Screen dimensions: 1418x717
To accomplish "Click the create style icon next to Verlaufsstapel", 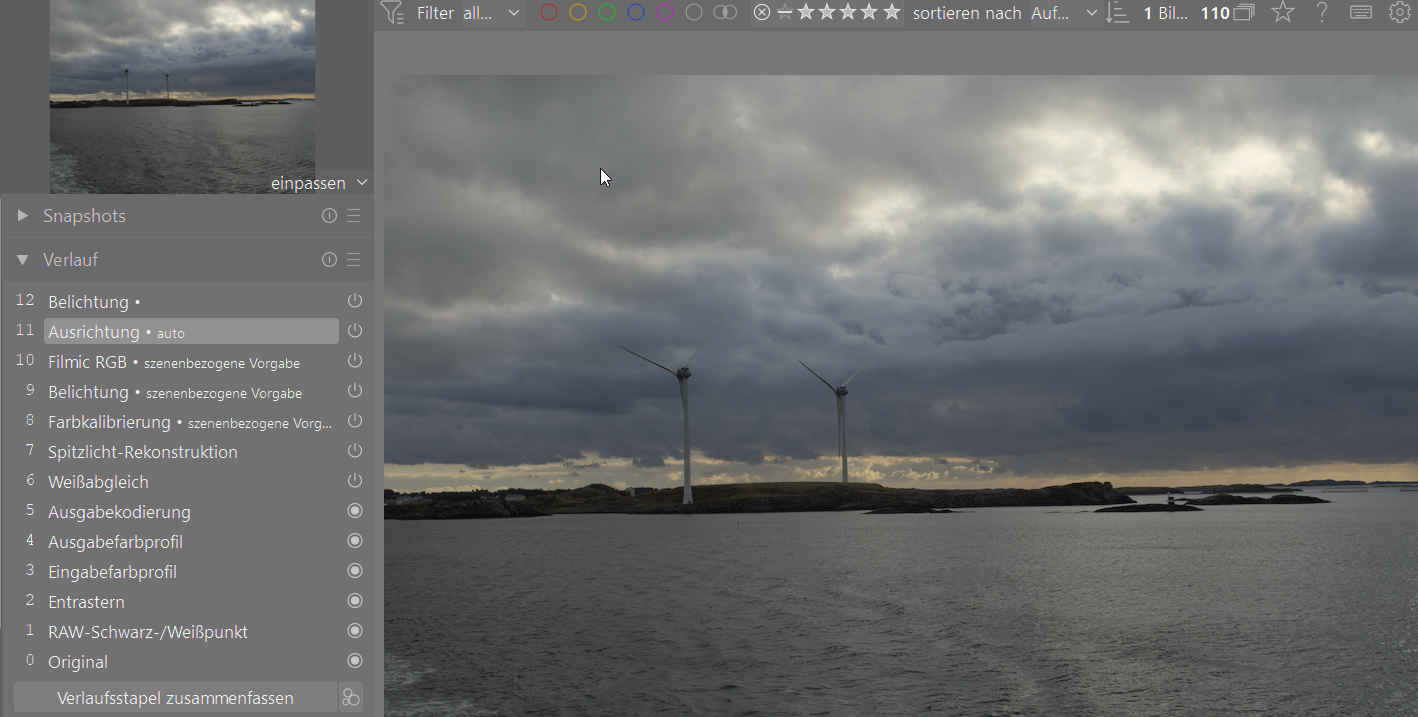I will [x=351, y=698].
